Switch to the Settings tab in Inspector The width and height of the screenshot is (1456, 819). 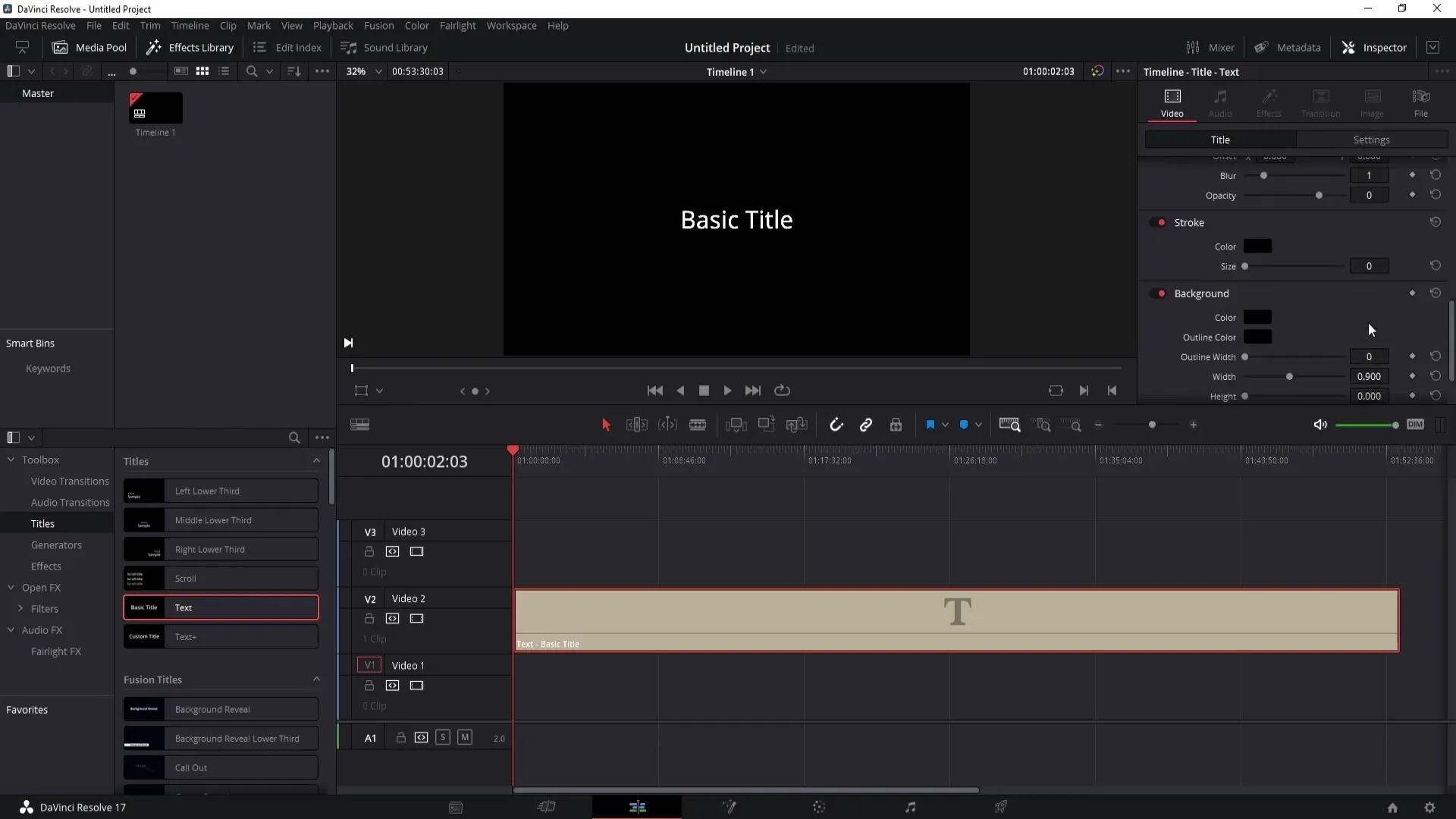(1372, 139)
